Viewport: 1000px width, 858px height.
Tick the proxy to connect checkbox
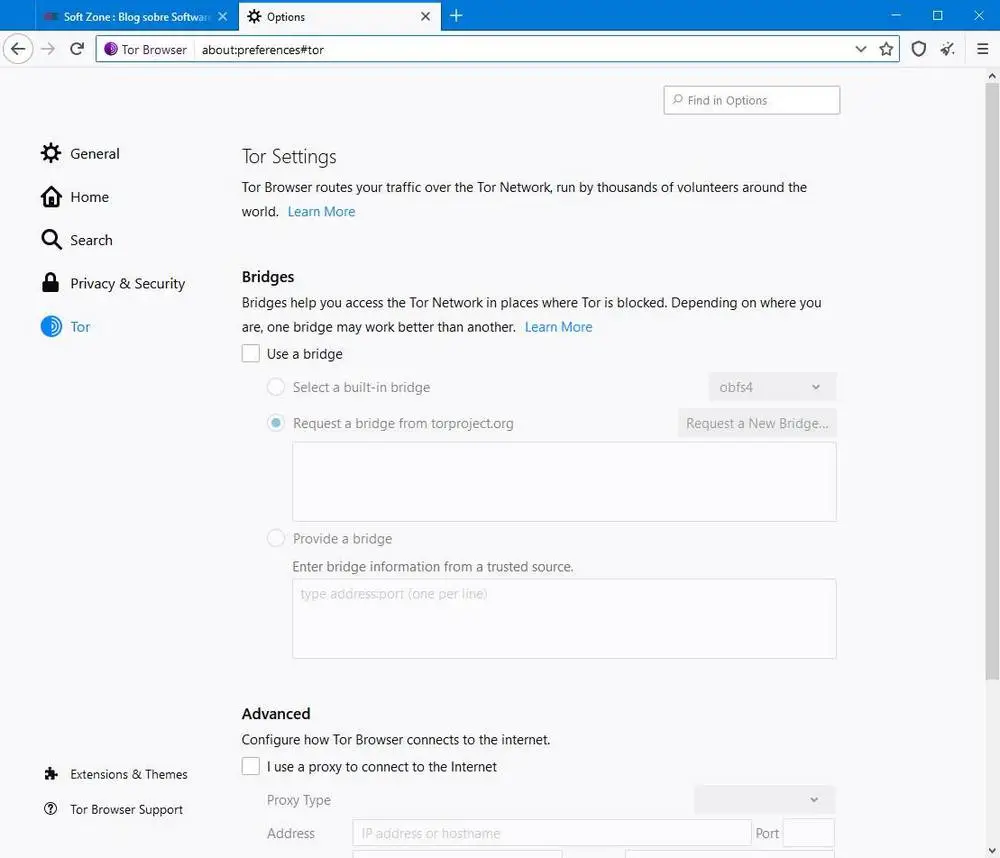click(x=251, y=766)
